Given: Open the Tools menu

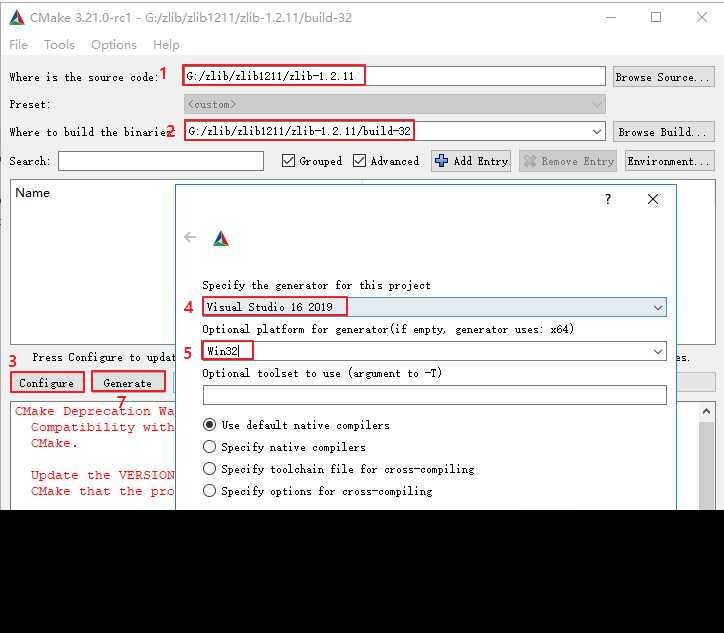Looking at the screenshot, I should click(60, 45).
